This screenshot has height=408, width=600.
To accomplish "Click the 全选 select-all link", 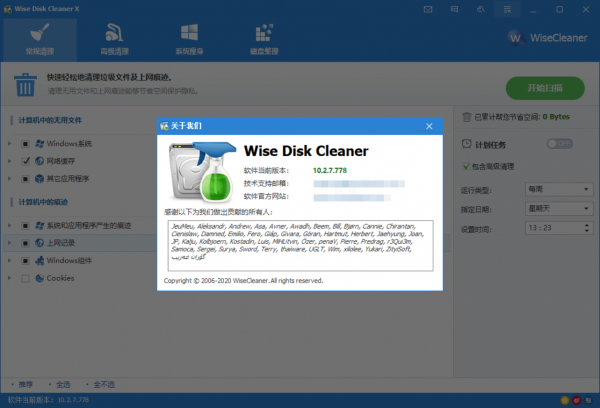I will tap(63, 384).
